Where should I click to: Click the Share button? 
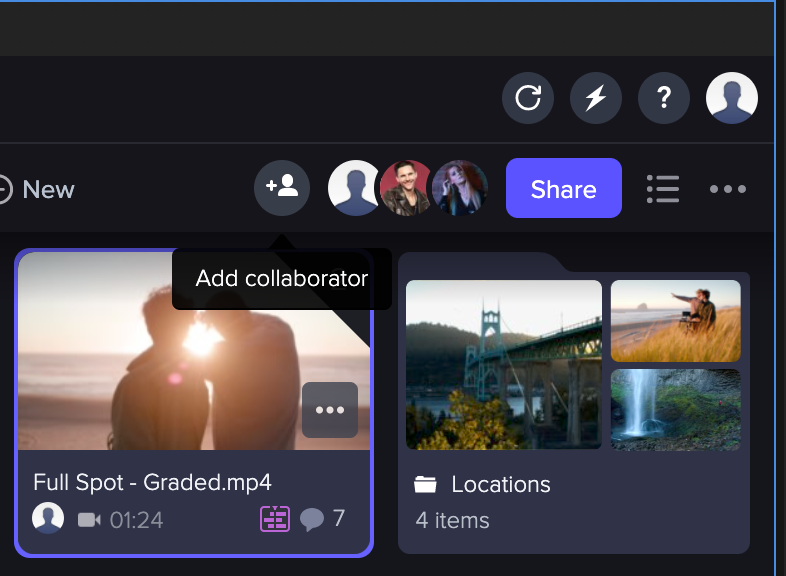tap(564, 188)
